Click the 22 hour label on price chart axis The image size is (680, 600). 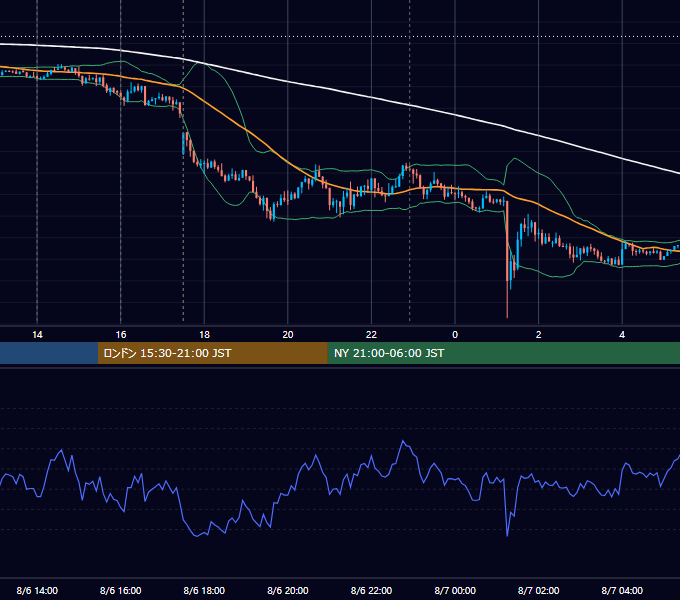tap(371, 335)
